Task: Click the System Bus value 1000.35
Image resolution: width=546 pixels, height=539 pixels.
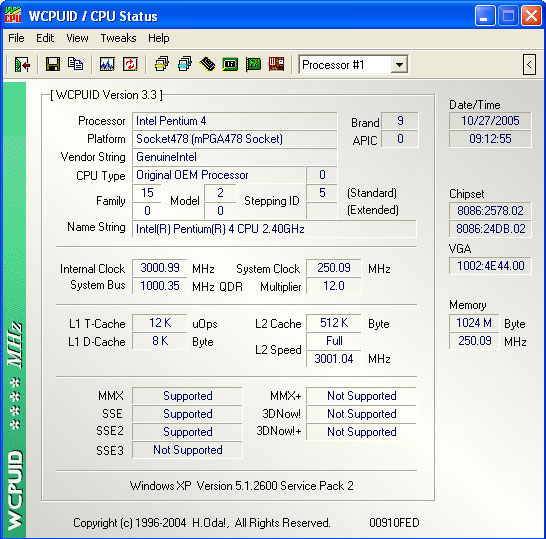Action: [159, 286]
